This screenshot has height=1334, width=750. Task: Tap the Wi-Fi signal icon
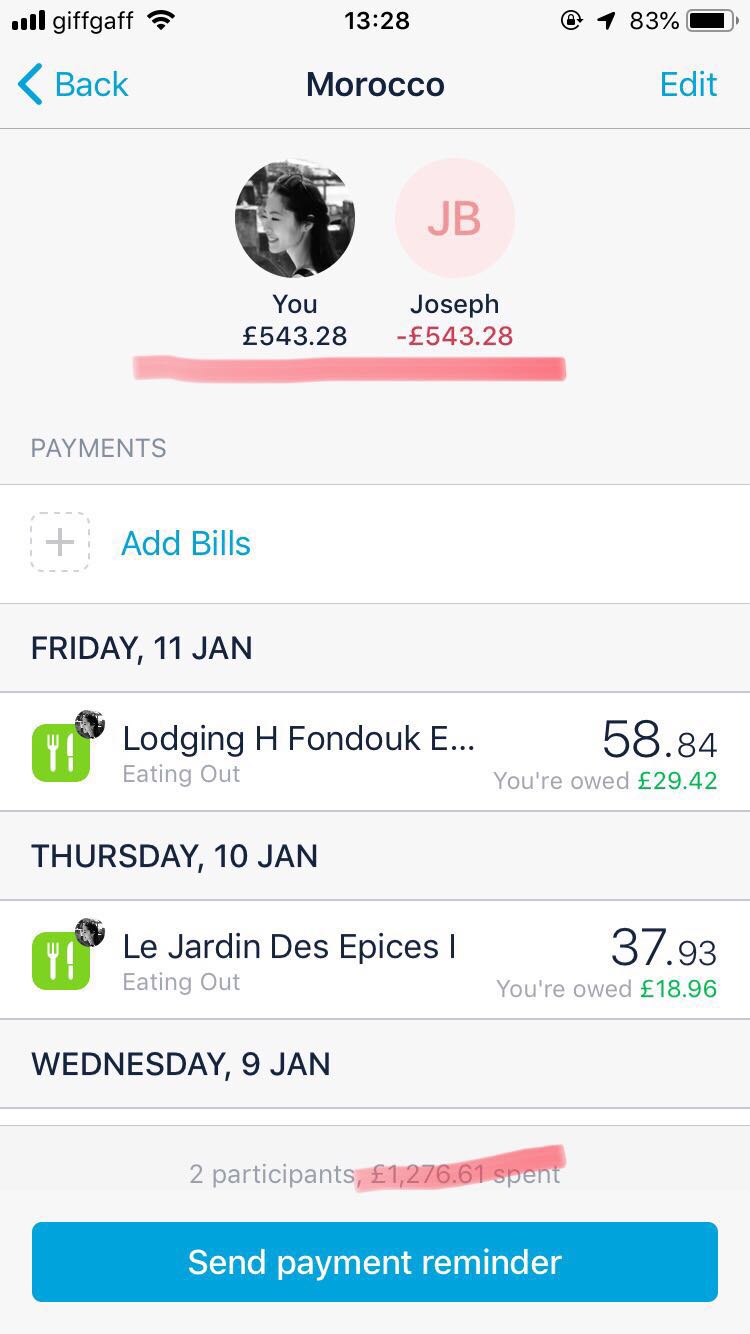pos(159,21)
